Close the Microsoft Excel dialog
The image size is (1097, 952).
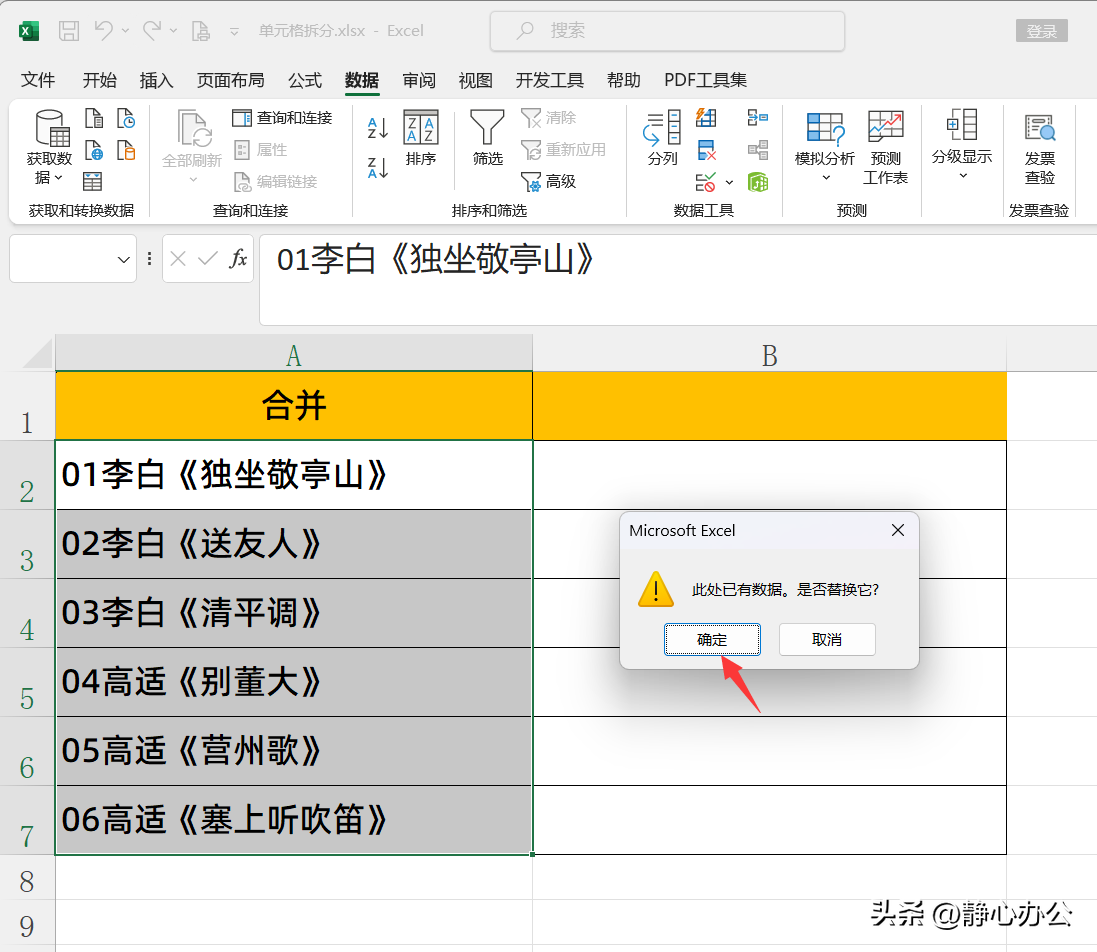point(898,530)
